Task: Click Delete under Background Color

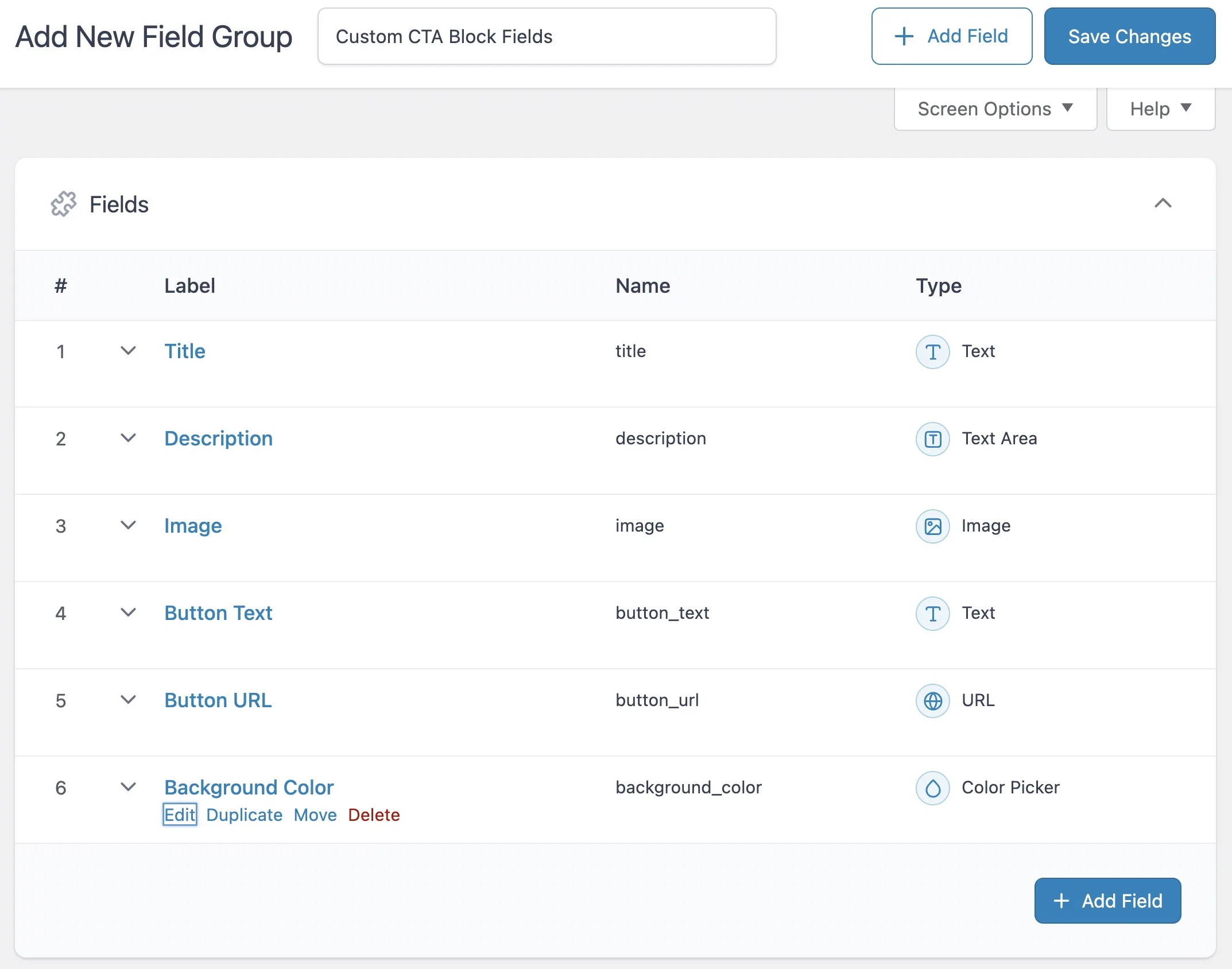Action: click(374, 815)
